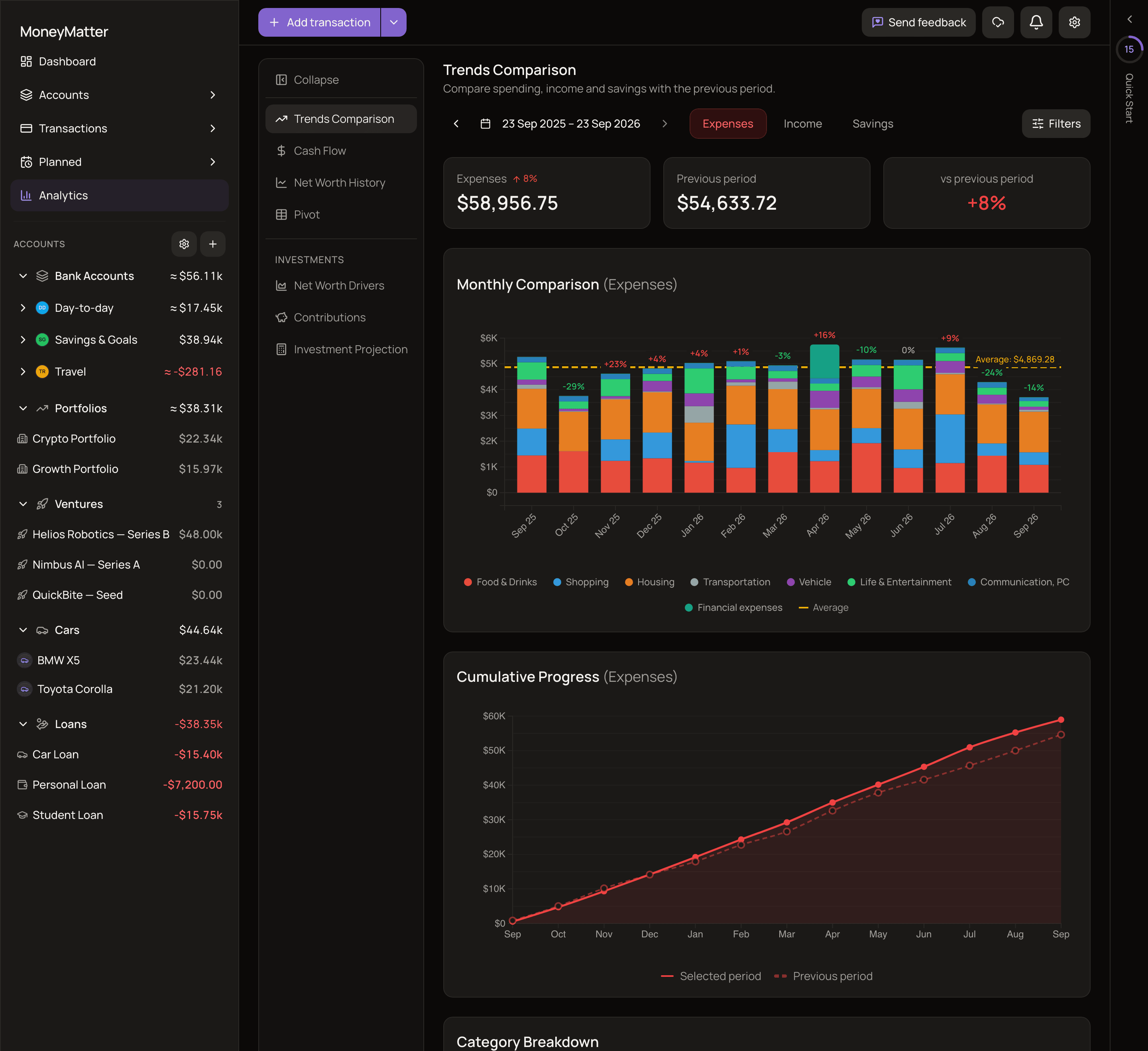Expand the Day-to-day account
The height and width of the screenshot is (1051, 1148).
pyautogui.click(x=23, y=308)
